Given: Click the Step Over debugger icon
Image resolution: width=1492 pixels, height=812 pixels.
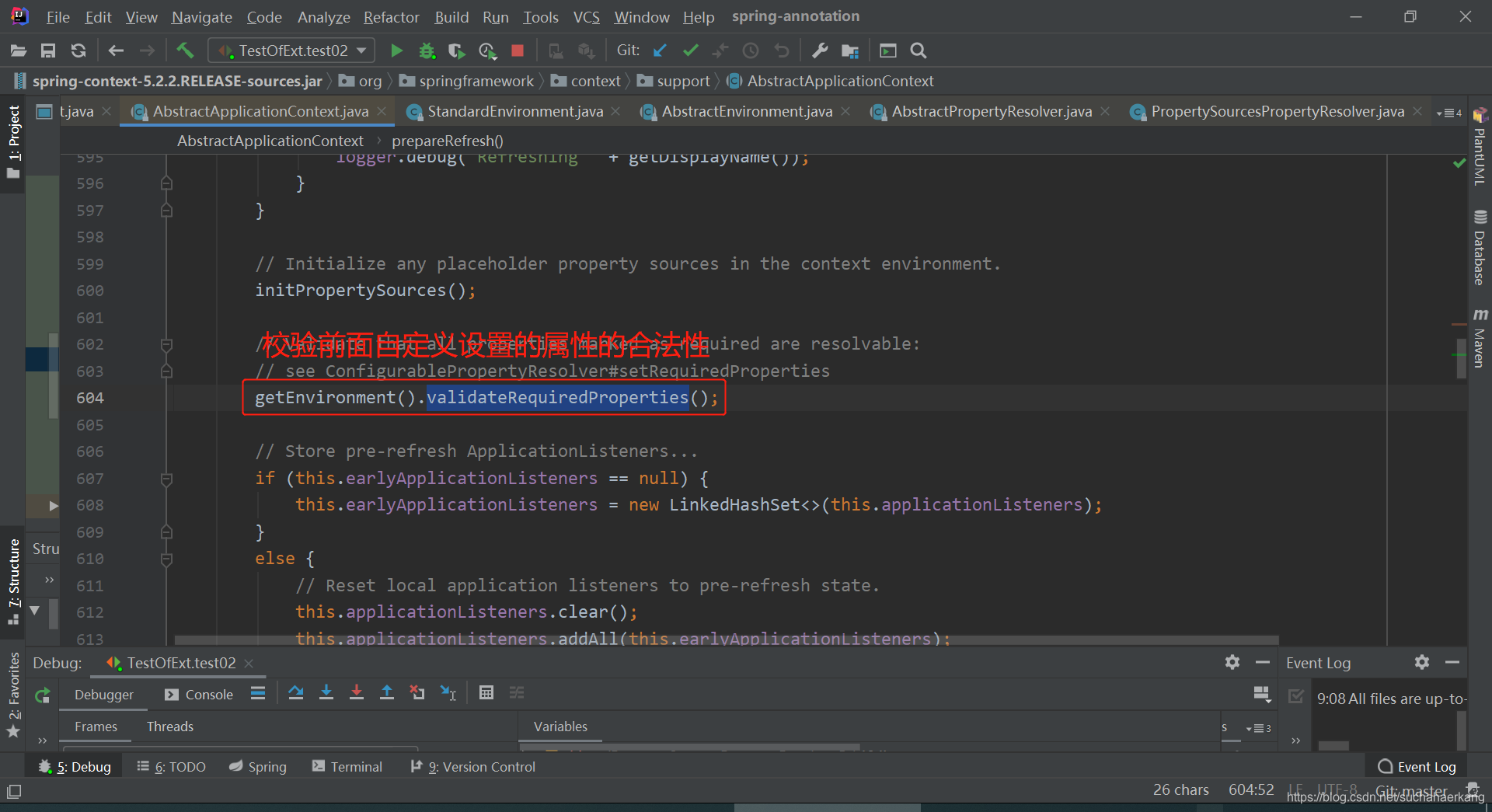Looking at the screenshot, I should [x=296, y=692].
